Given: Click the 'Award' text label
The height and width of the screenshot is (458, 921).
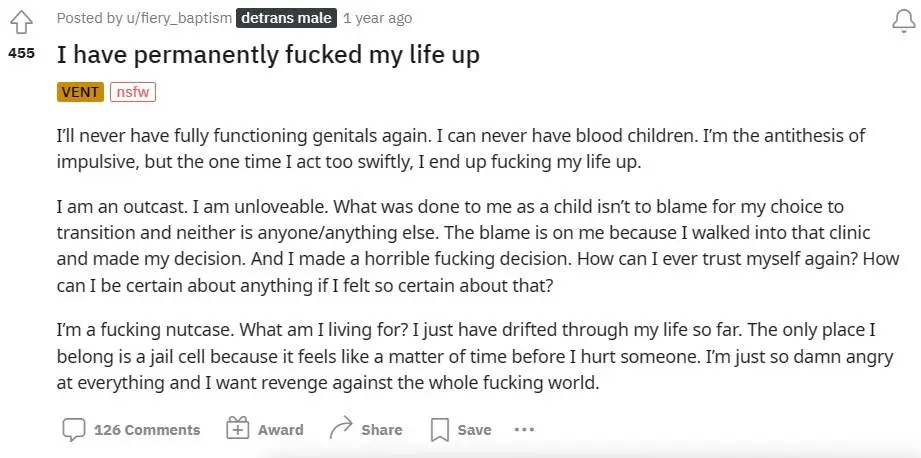Looking at the screenshot, I should 280,429.
